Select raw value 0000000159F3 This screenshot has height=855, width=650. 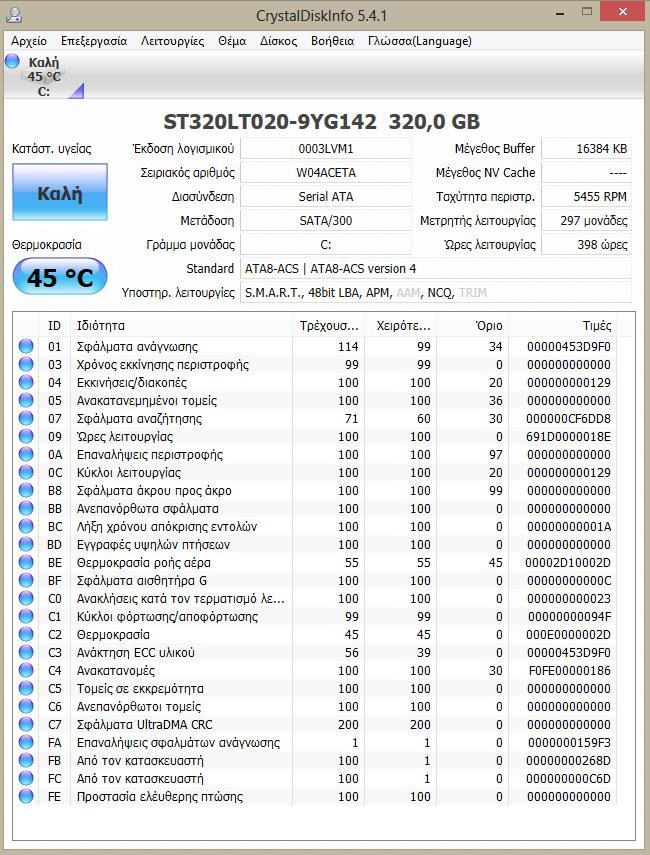pos(569,743)
